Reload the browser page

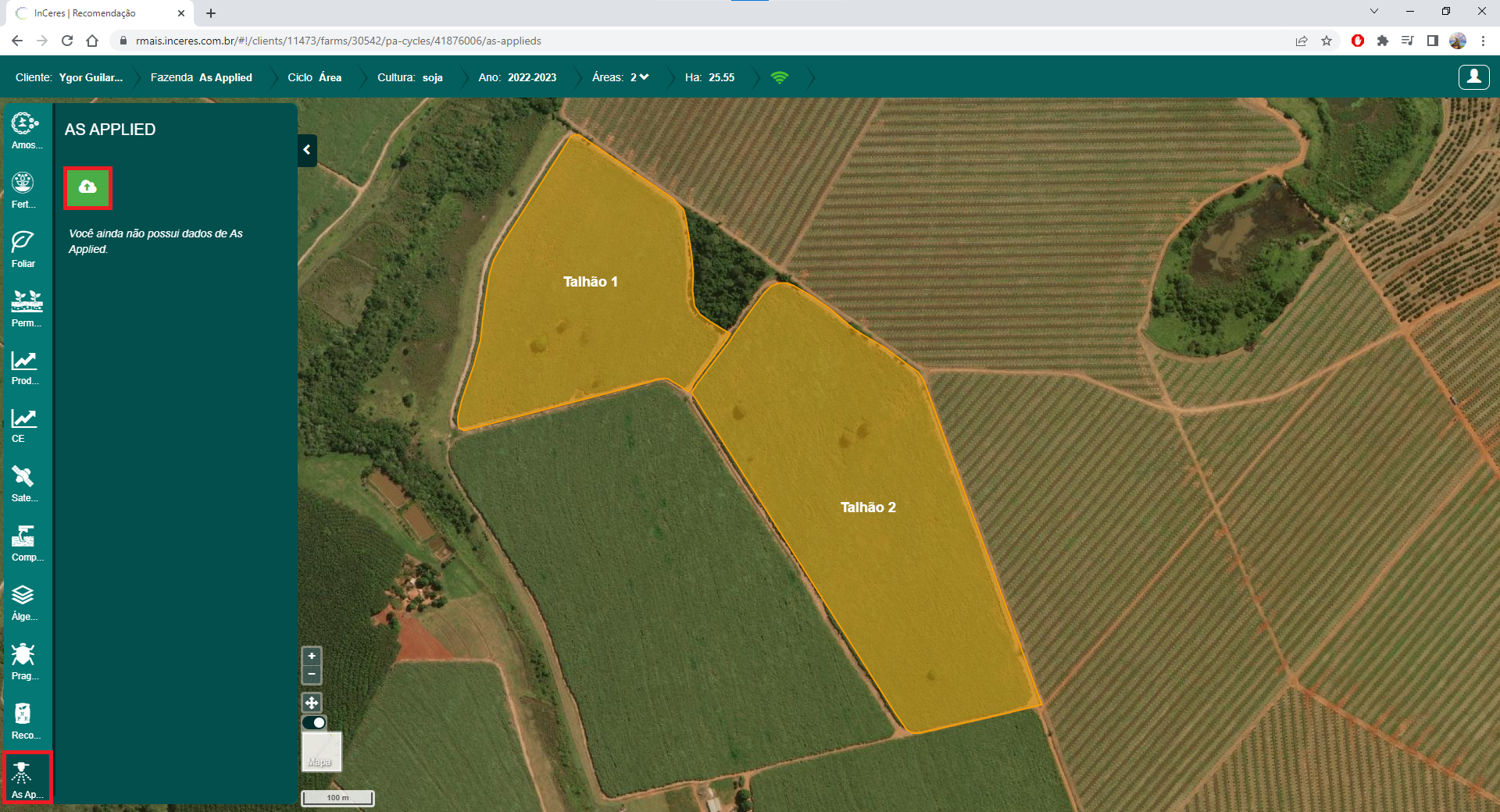tap(67, 41)
